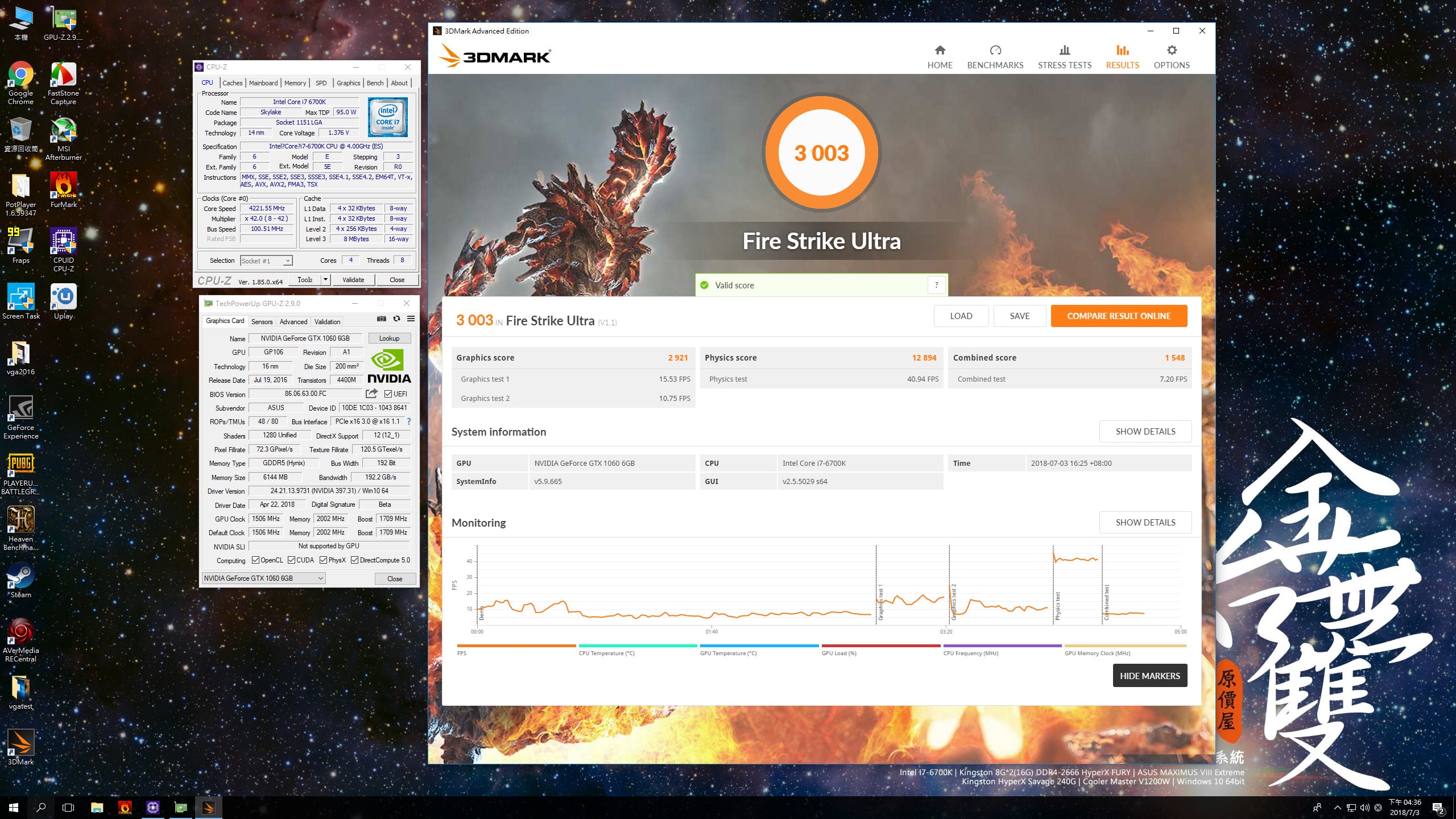Open the Validation tab in GPU-Z

click(328, 322)
